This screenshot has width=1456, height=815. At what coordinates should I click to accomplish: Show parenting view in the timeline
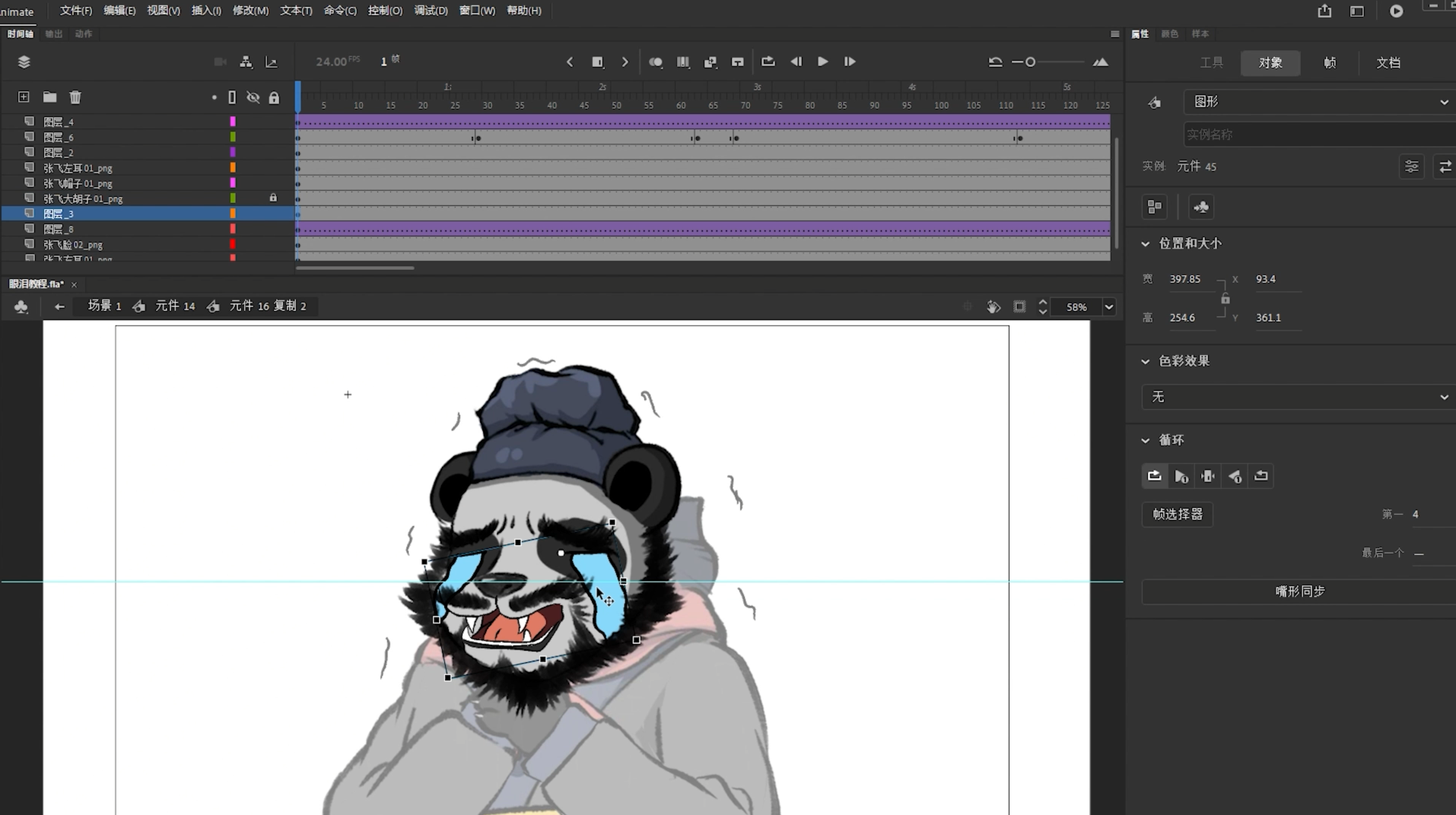point(246,62)
